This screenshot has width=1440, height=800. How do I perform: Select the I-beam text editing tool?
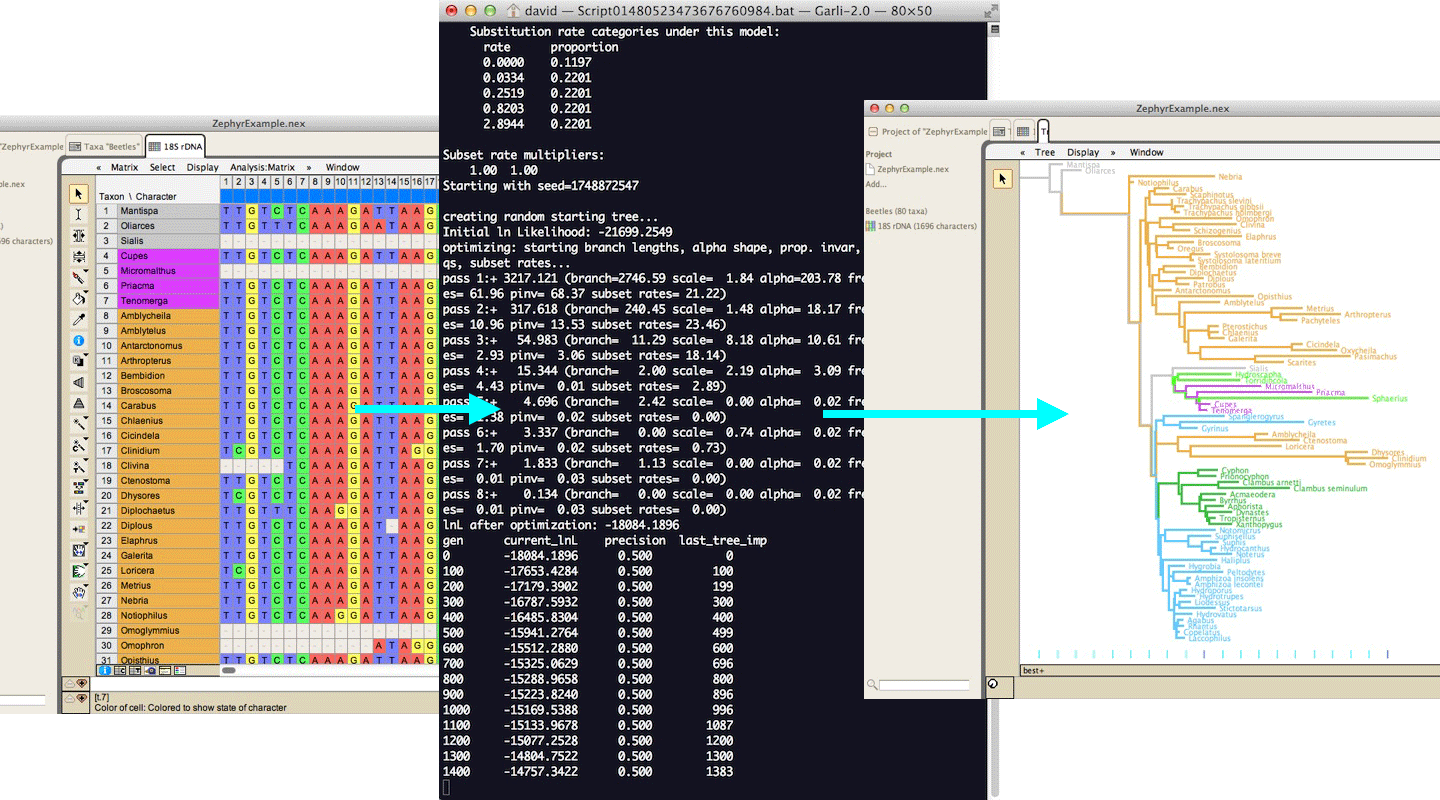coord(79,215)
